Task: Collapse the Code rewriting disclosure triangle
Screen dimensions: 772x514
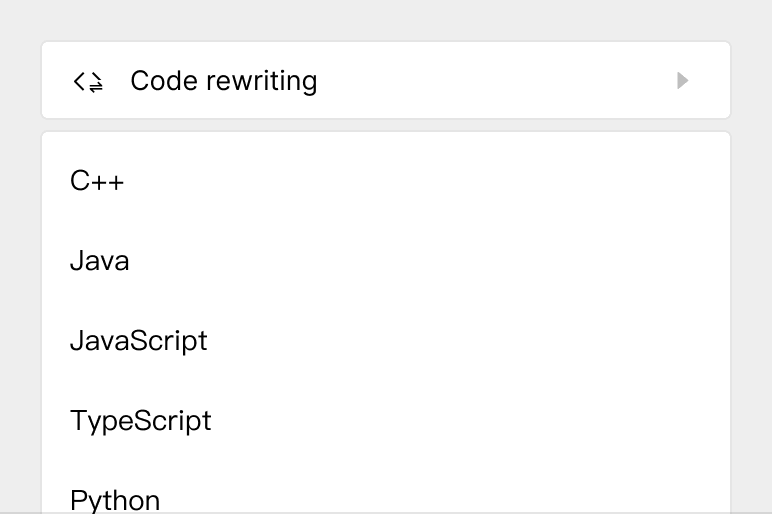Action: click(x=683, y=80)
